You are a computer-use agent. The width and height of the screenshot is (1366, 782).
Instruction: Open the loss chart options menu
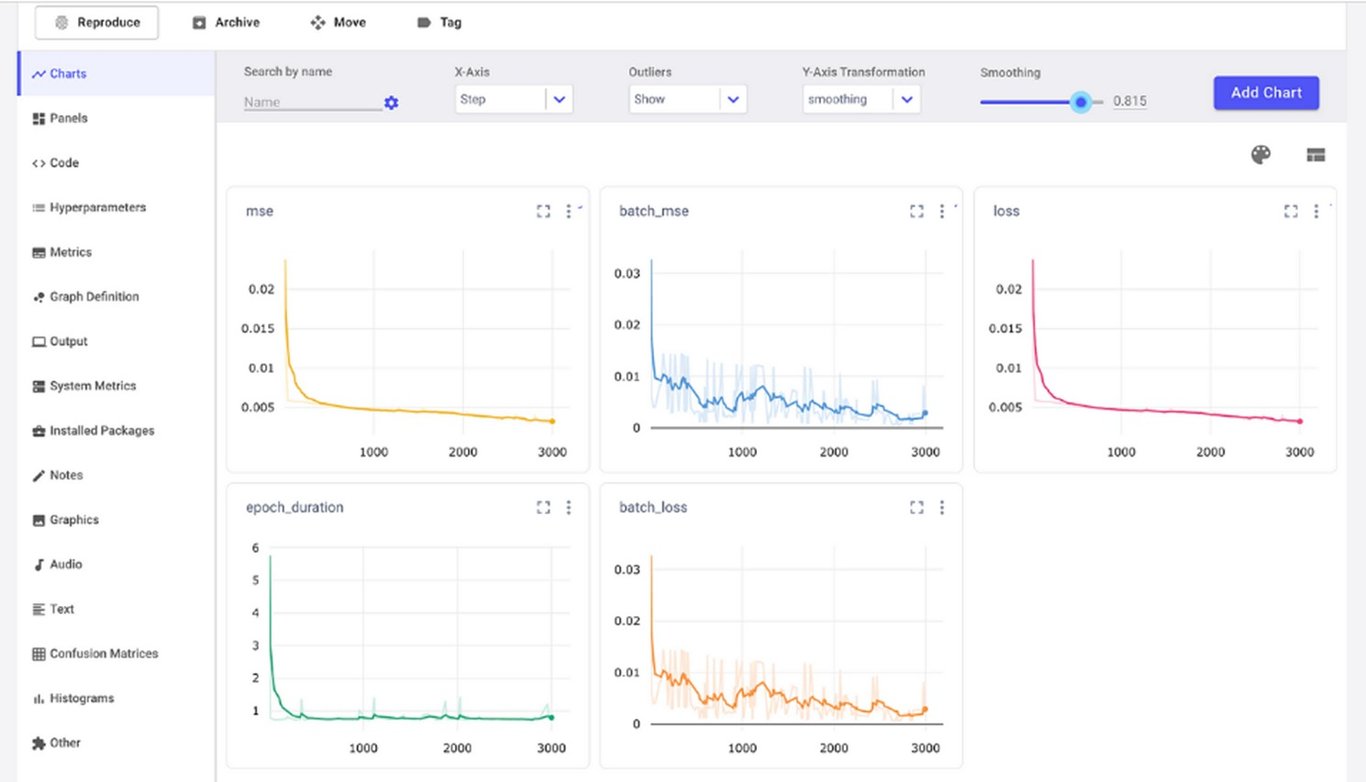pyautogui.click(x=1316, y=211)
